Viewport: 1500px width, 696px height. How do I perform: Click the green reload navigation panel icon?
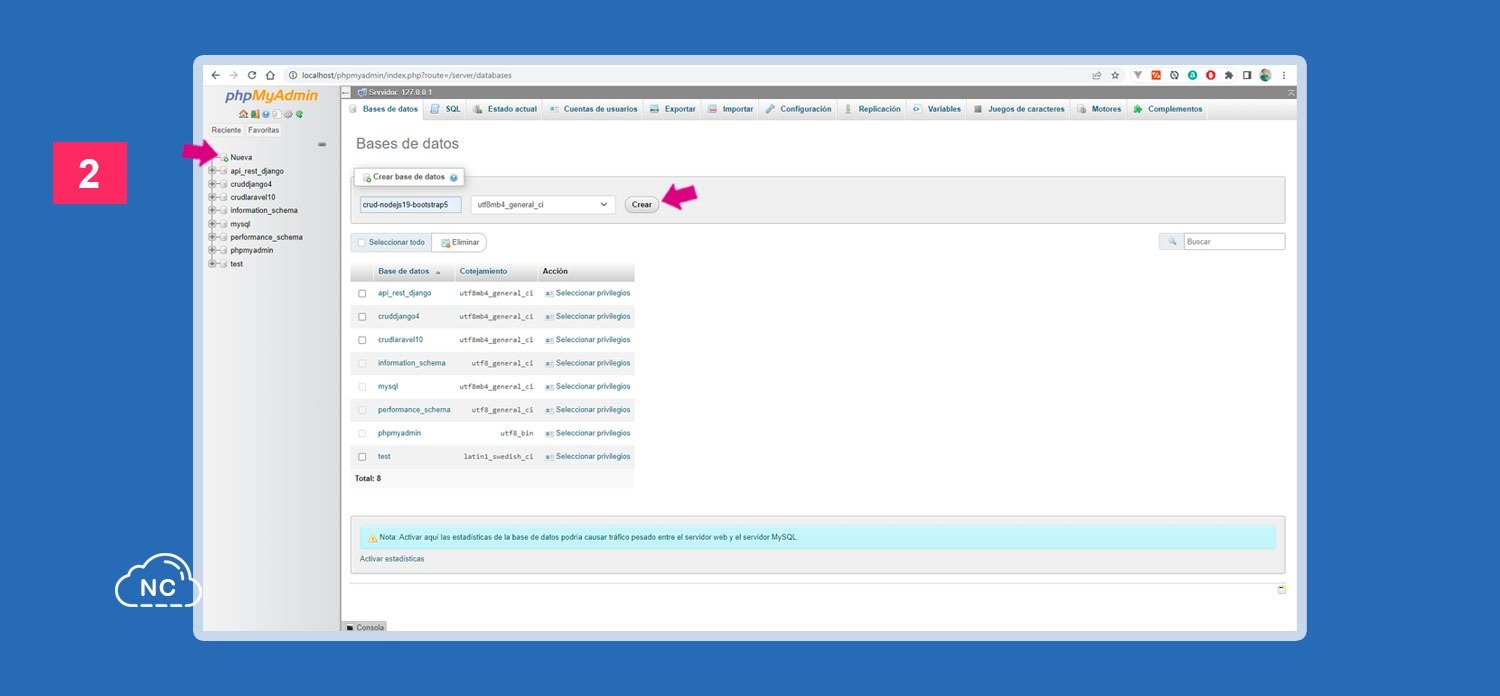pos(299,114)
